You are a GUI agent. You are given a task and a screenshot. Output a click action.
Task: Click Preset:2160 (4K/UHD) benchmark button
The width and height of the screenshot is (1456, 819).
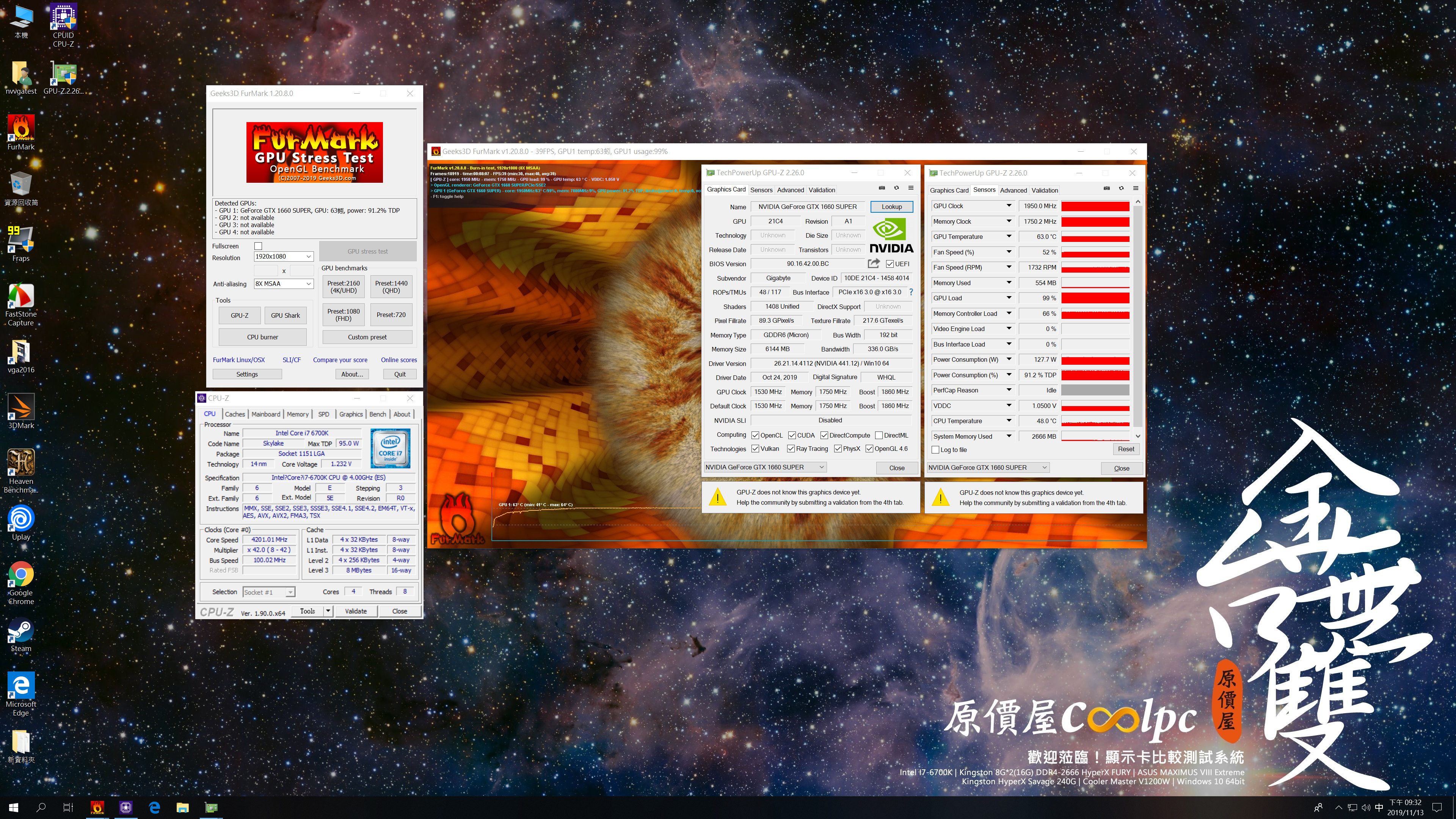point(343,287)
